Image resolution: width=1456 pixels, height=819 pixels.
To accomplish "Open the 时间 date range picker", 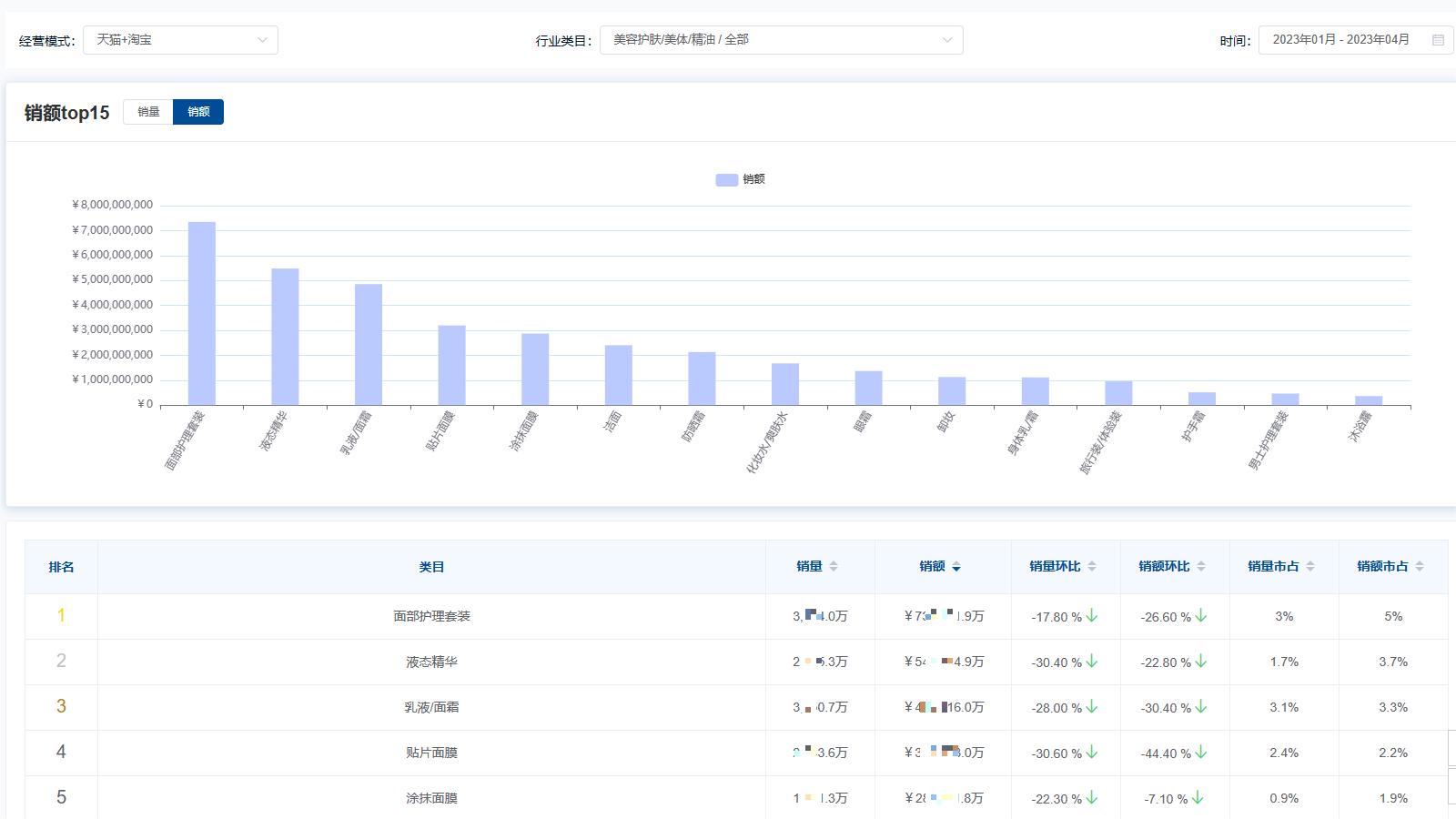I will click(1341, 40).
